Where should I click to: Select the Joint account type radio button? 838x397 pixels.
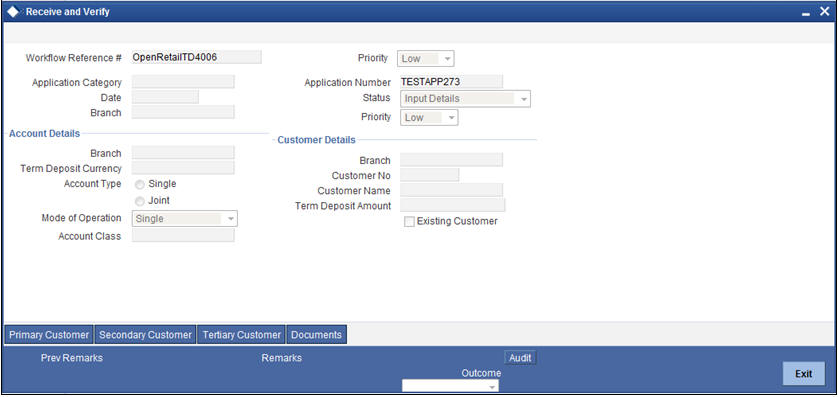139,201
